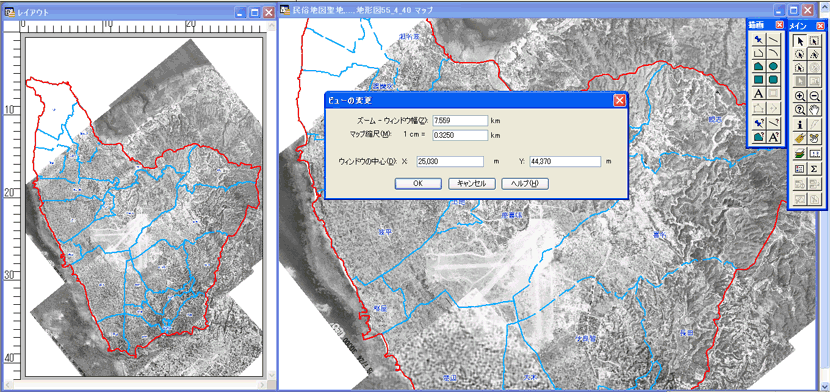Click the キャンセル button
The height and width of the screenshot is (392, 830).
(472, 183)
